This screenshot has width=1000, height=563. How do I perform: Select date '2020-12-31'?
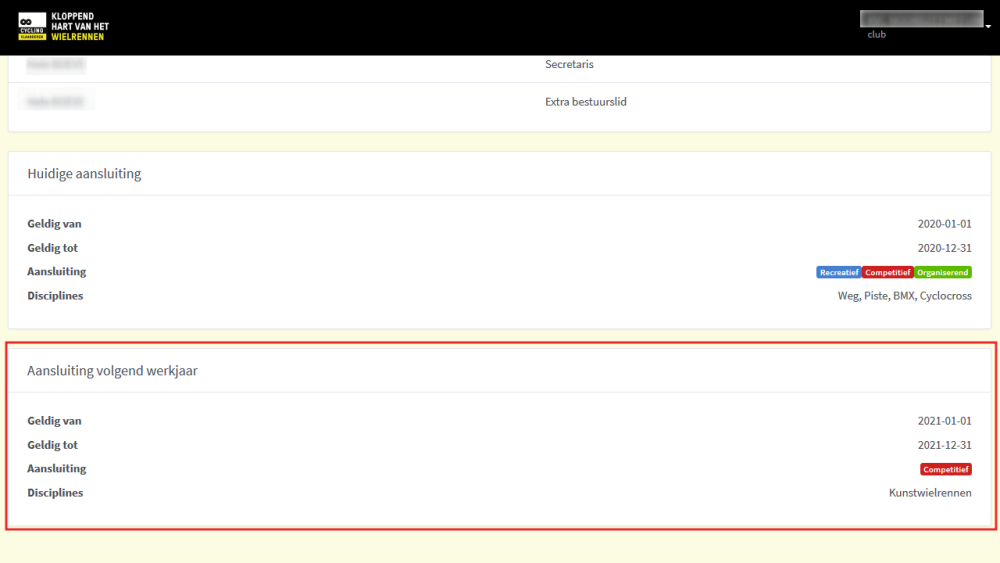pyautogui.click(x=945, y=248)
